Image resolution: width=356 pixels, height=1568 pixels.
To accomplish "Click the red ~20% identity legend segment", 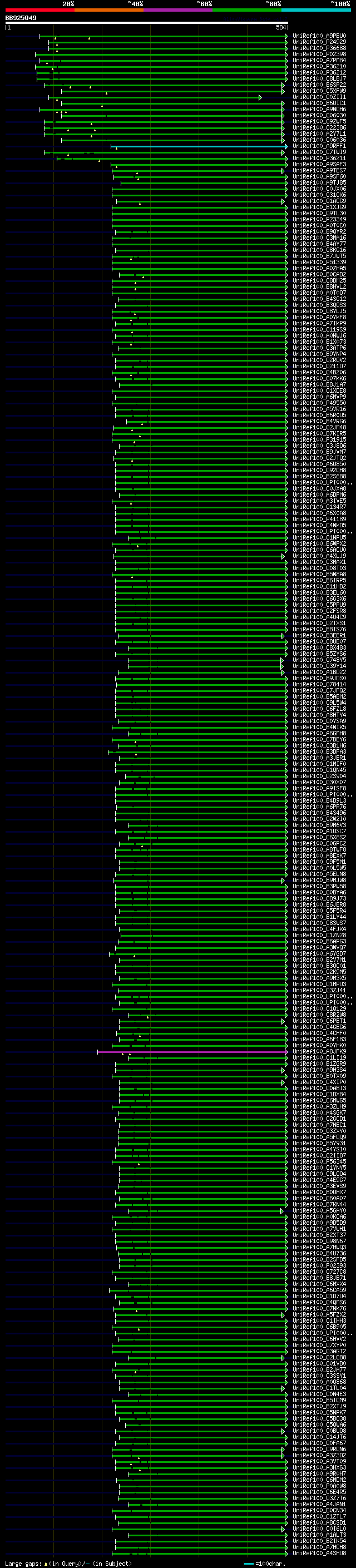I will click(x=39, y=10).
